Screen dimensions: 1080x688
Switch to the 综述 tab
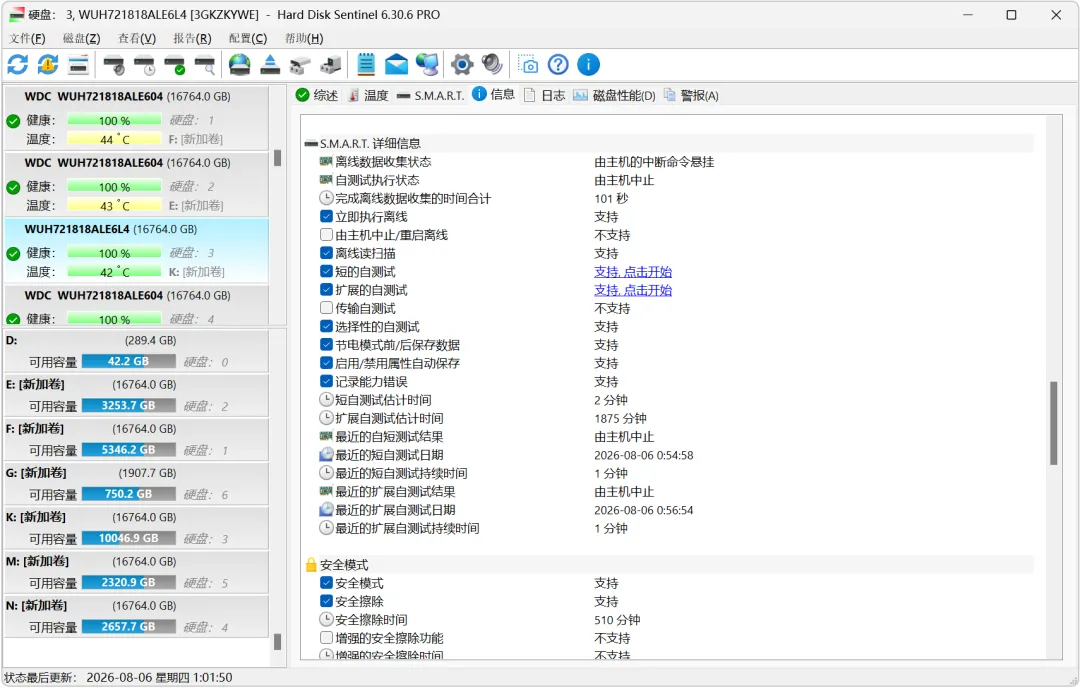[317, 95]
